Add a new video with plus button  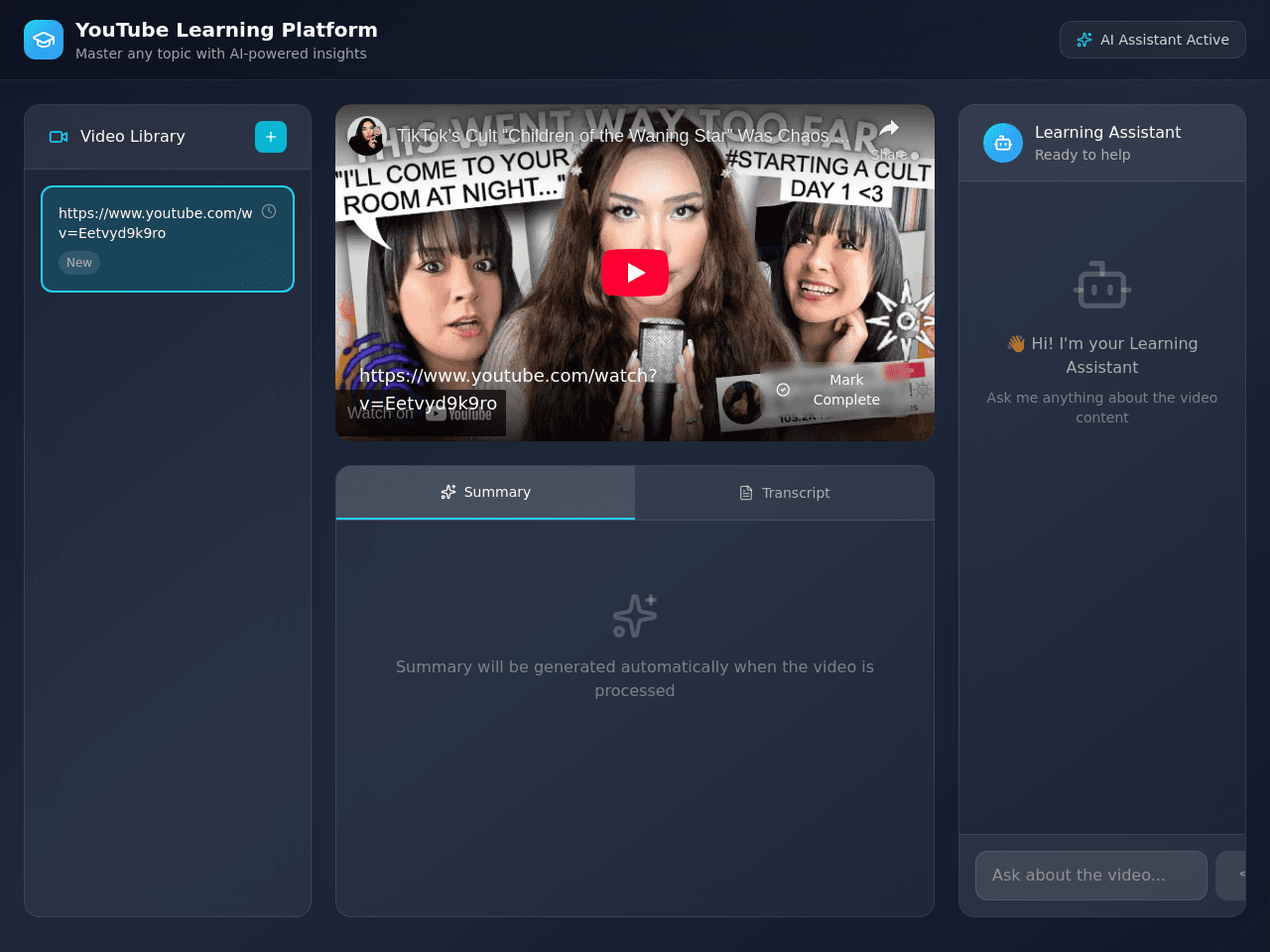(x=271, y=137)
